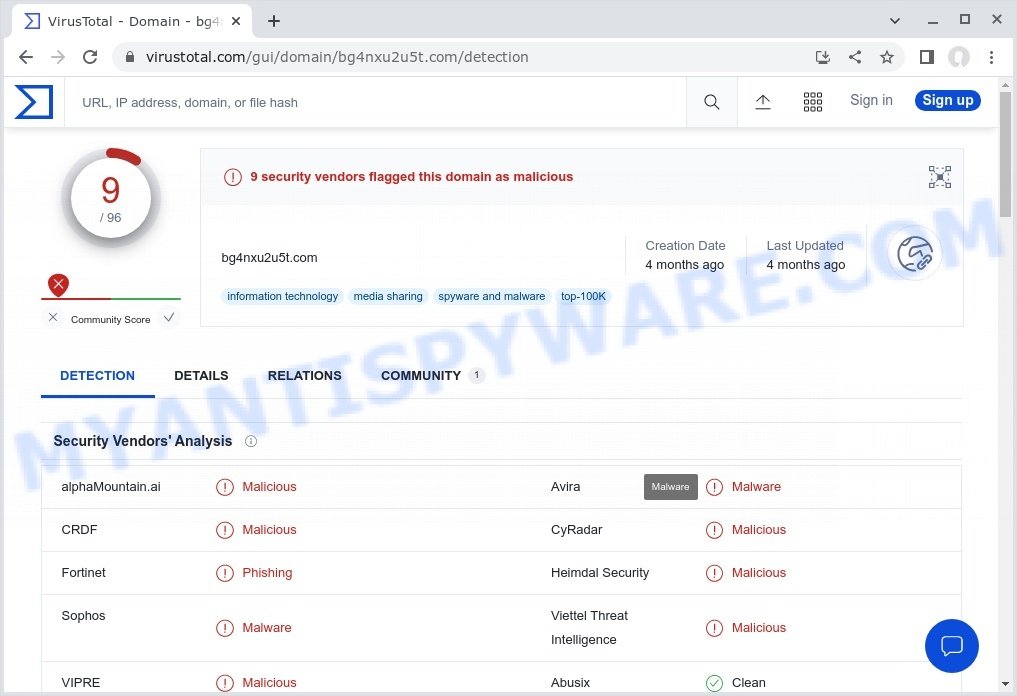Click the spyware and malware tag
This screenshot has width=1017, height=696.
[x=492, y=296]
